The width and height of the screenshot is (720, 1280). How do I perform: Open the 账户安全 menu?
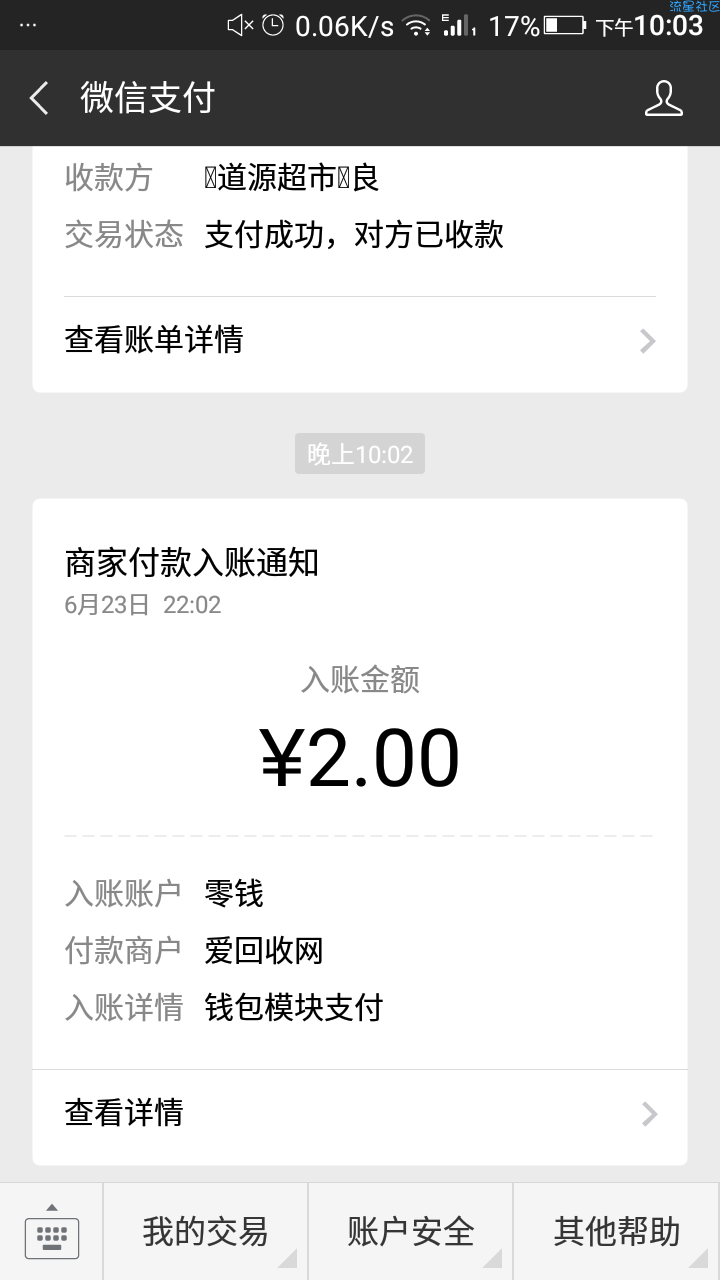pos(410,1232)
